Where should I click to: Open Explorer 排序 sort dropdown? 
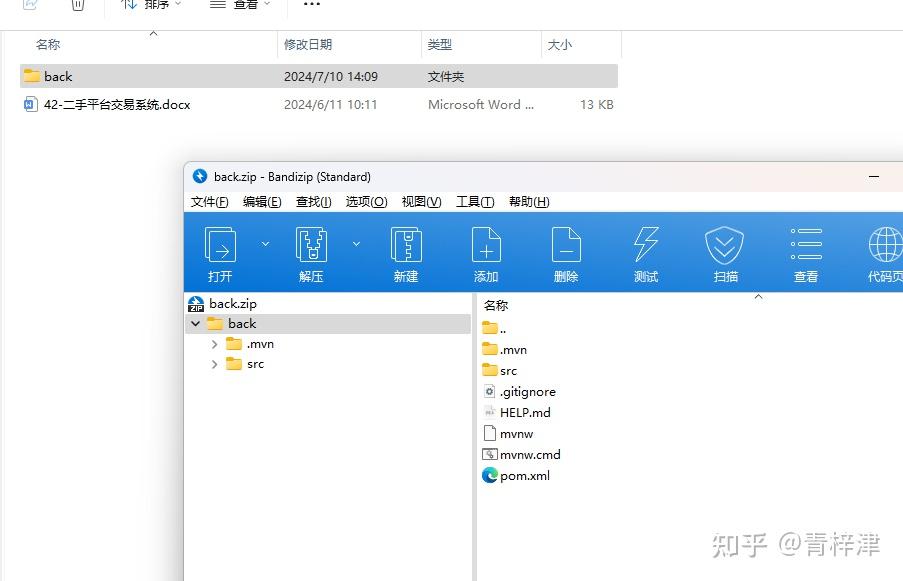pos(151,5)
